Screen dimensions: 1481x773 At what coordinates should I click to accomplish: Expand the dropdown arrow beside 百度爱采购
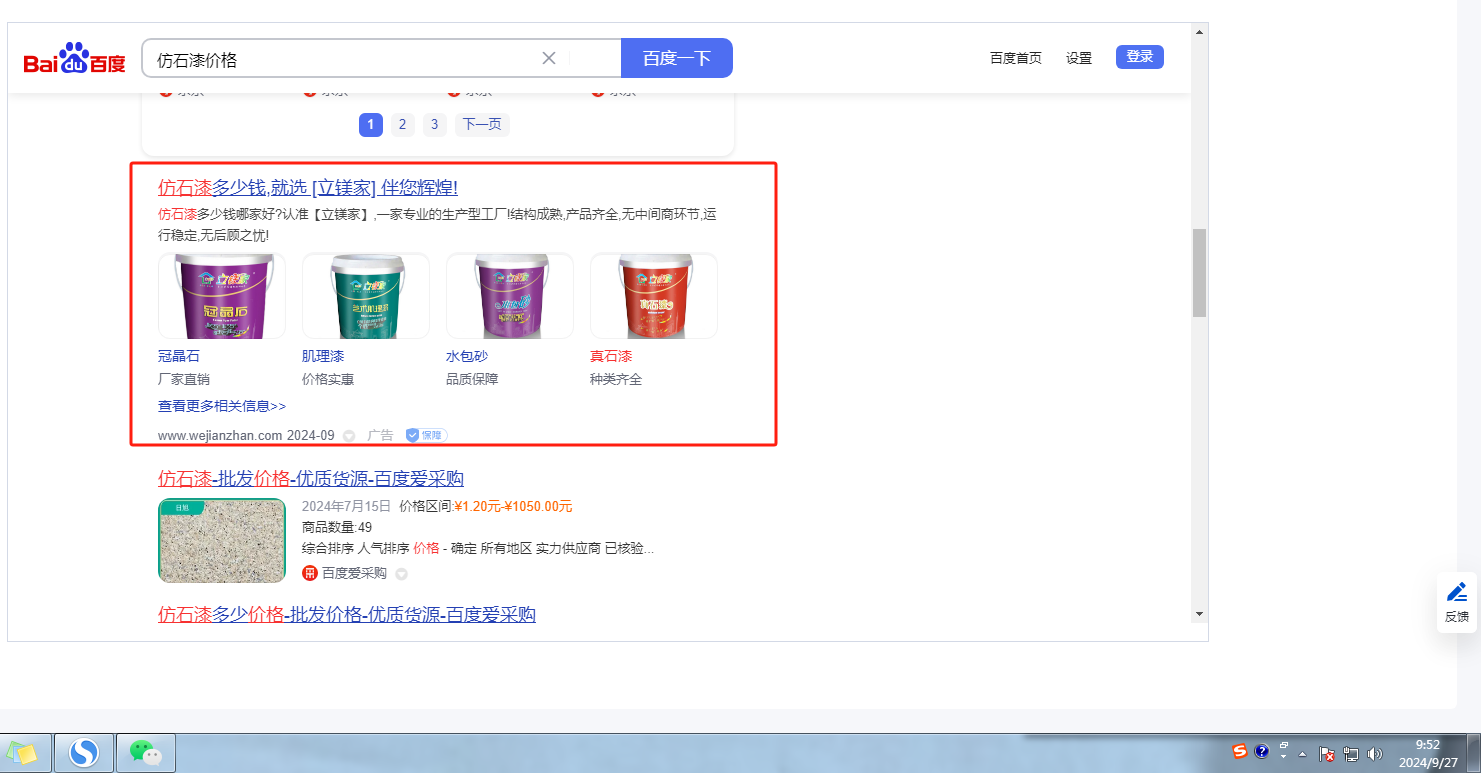click(401, 574)
